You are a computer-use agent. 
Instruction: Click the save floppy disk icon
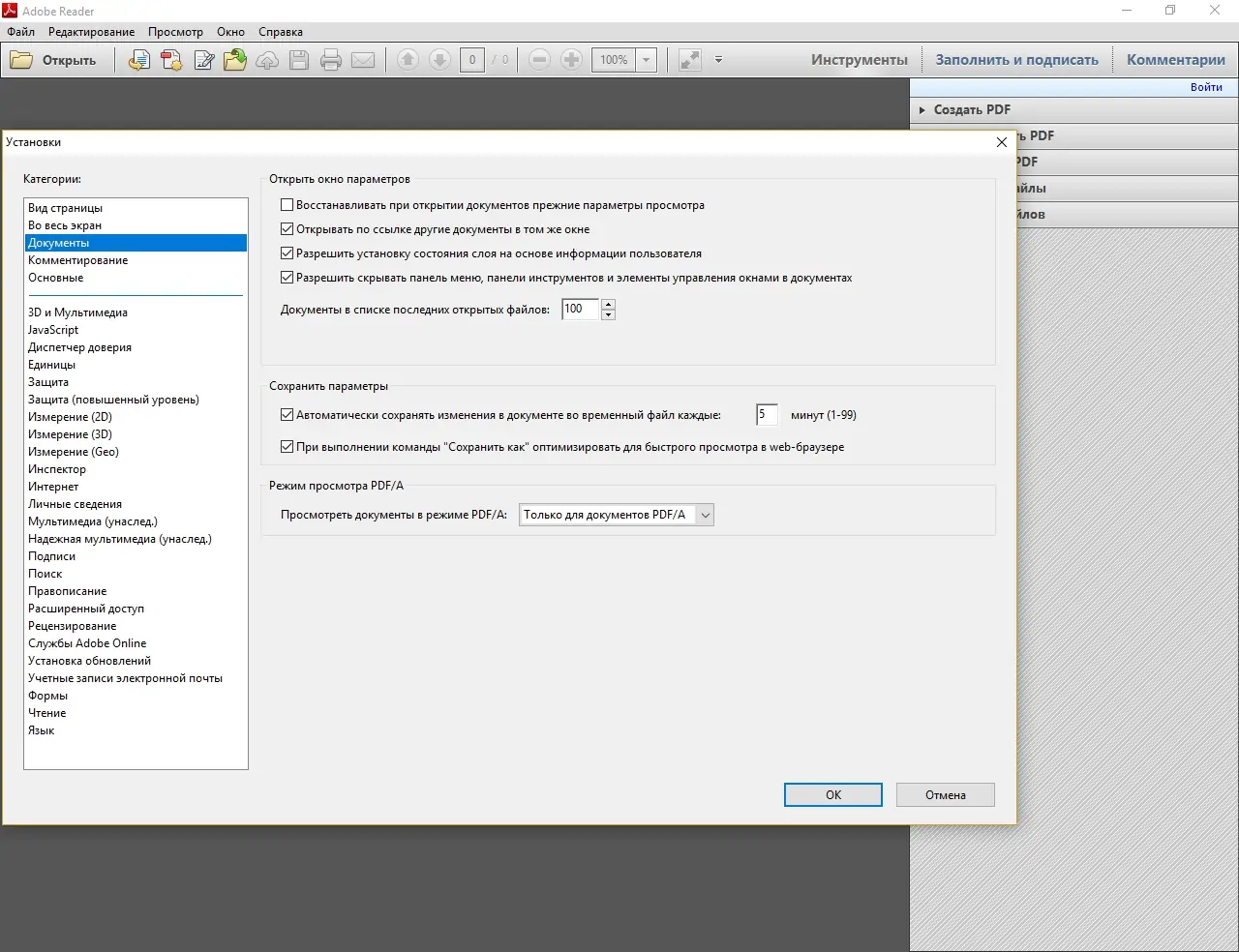coord(299,60)
